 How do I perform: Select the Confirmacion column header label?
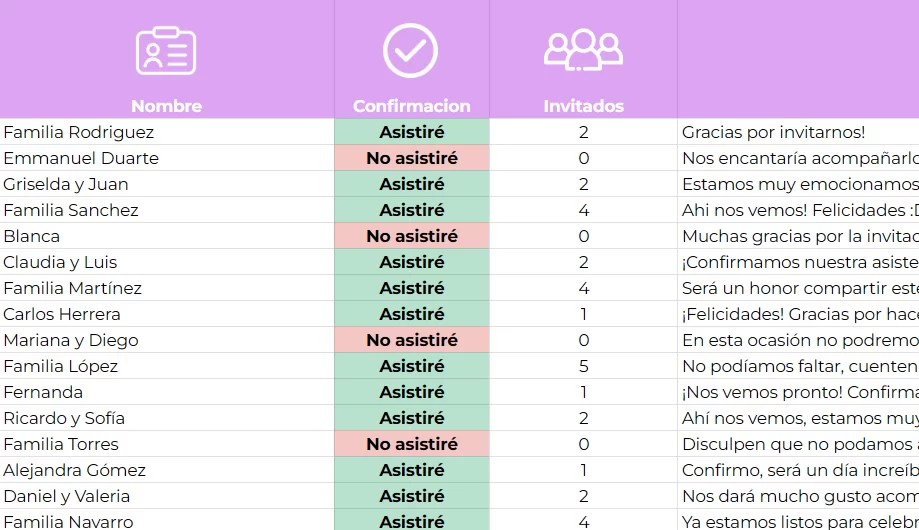click(x=411, y=106)
